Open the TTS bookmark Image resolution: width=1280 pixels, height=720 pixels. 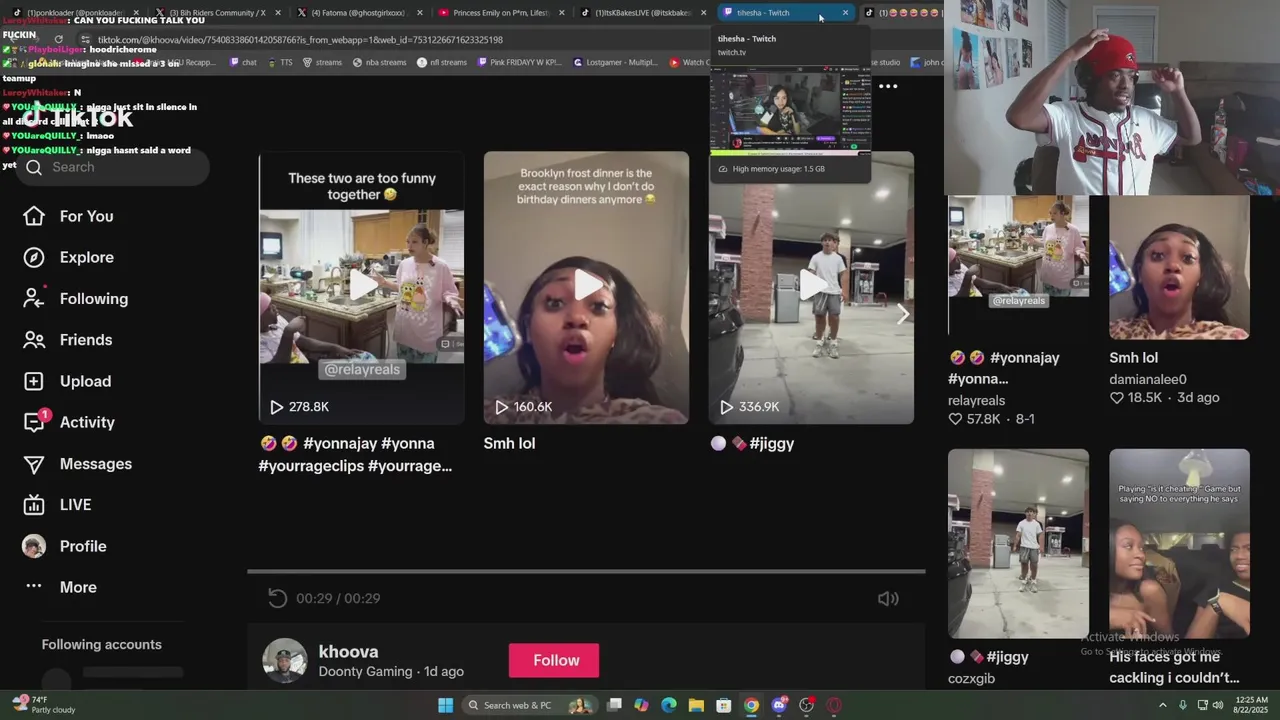pyautogui.click(x=280, y=62)
